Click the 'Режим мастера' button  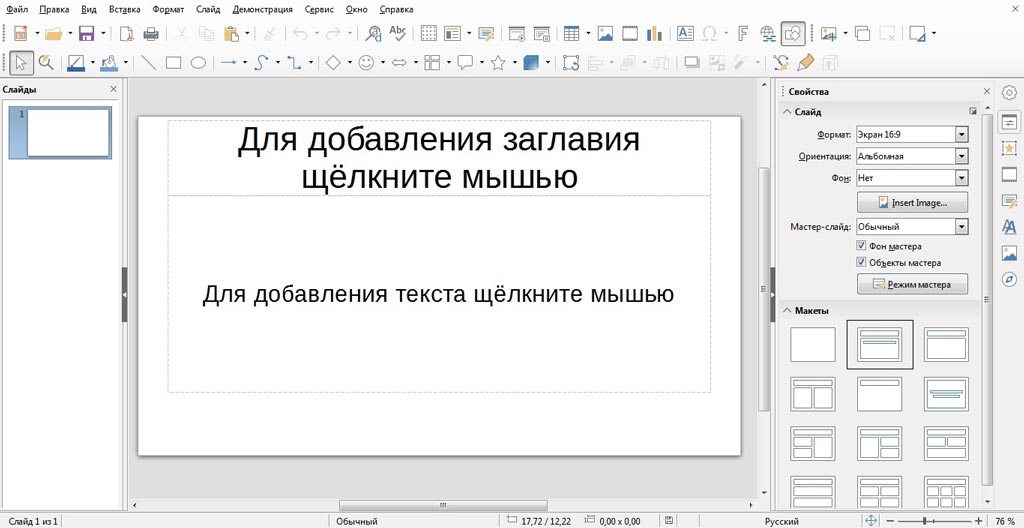point(912,285)
